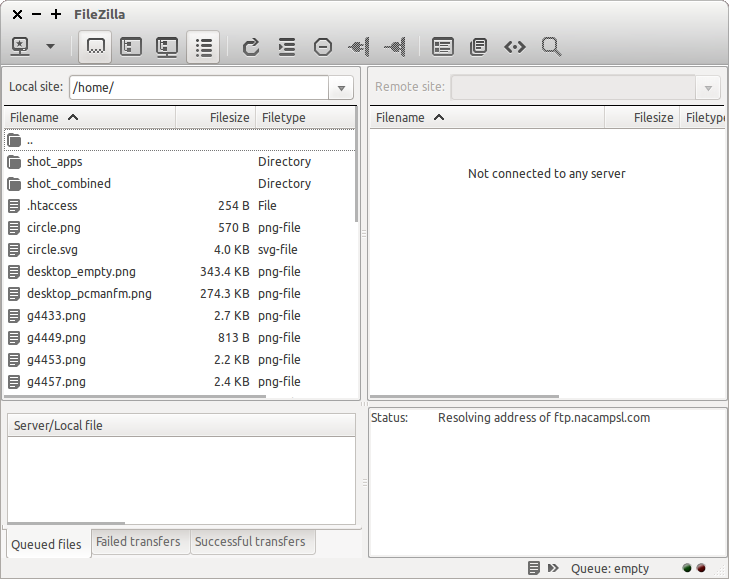Click the queue file icon in status bar
729x579 pixels.
point(534,568)
